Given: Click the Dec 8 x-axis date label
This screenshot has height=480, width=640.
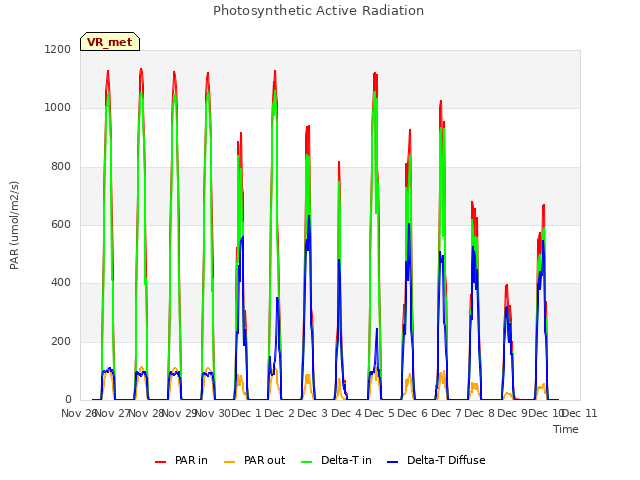Looking at the screenshot, I should tap(480, 413).
